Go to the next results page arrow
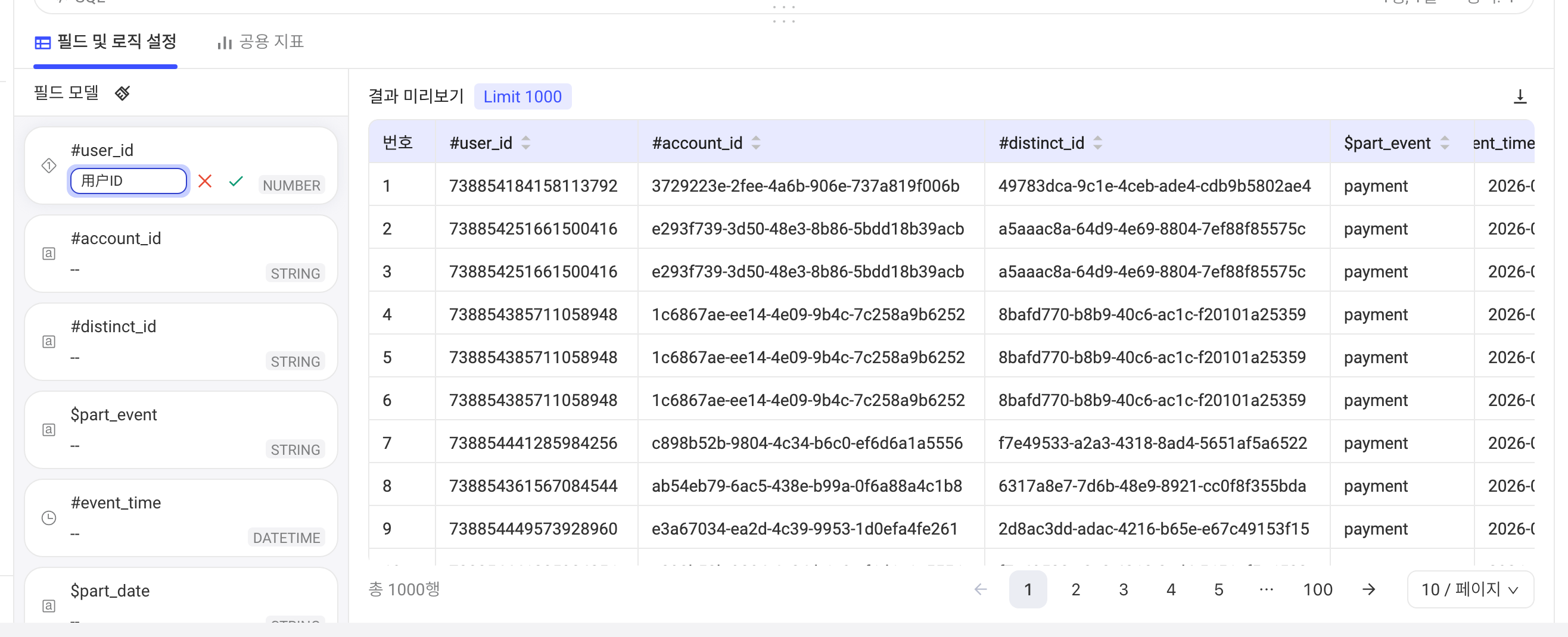Image resolution: width=1568 pixels, height=637 pixels. 1368,589
